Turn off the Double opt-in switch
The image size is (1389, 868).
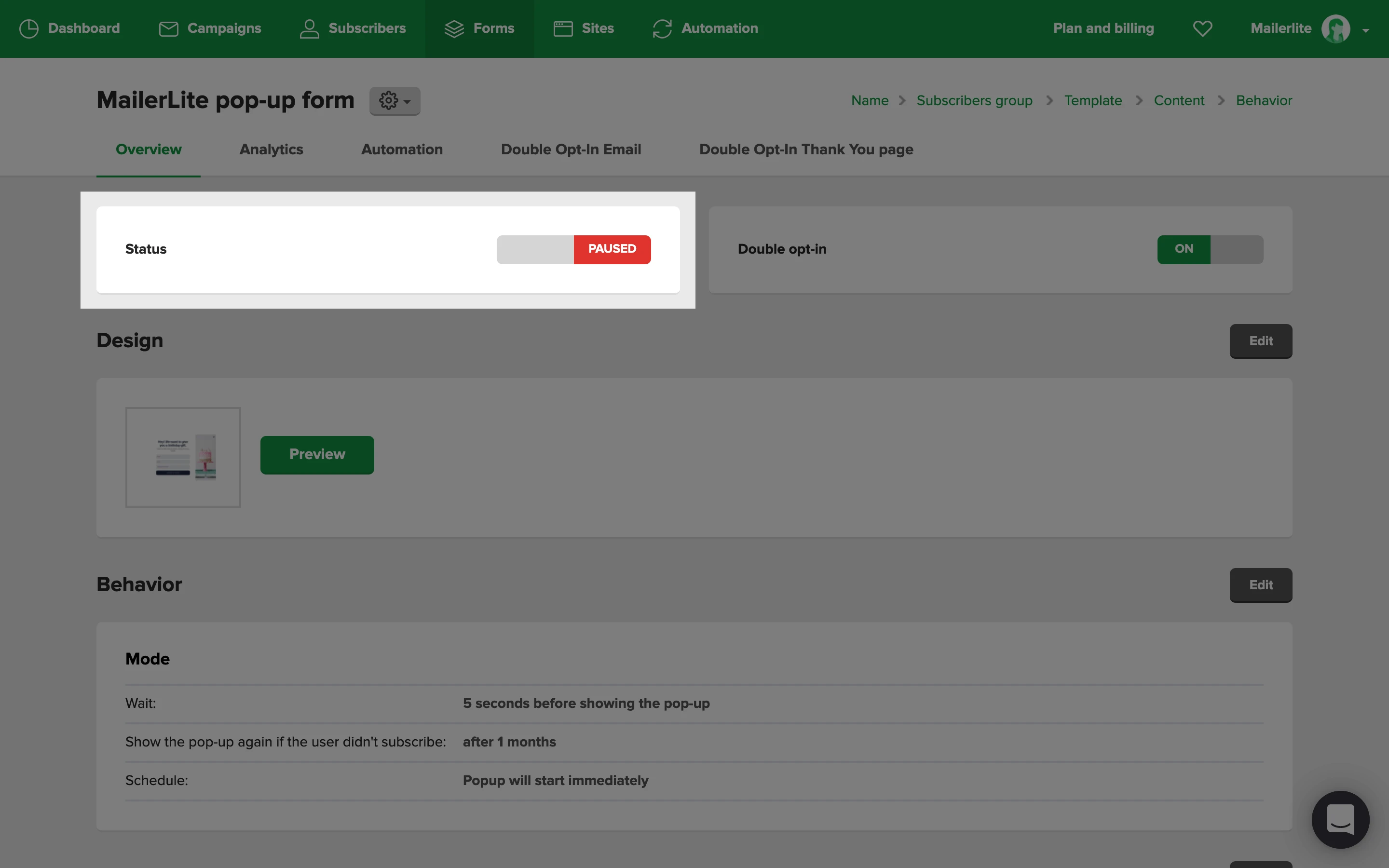pos(1210,250)
